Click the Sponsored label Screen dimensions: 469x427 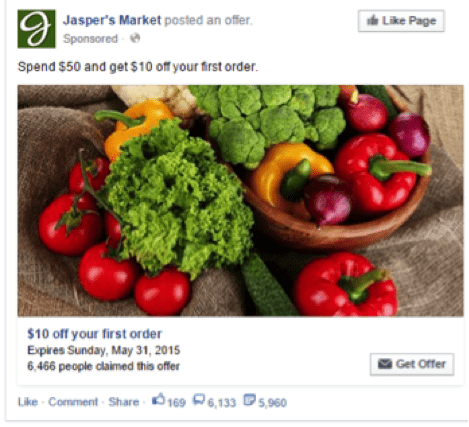[x=90, y=39]
